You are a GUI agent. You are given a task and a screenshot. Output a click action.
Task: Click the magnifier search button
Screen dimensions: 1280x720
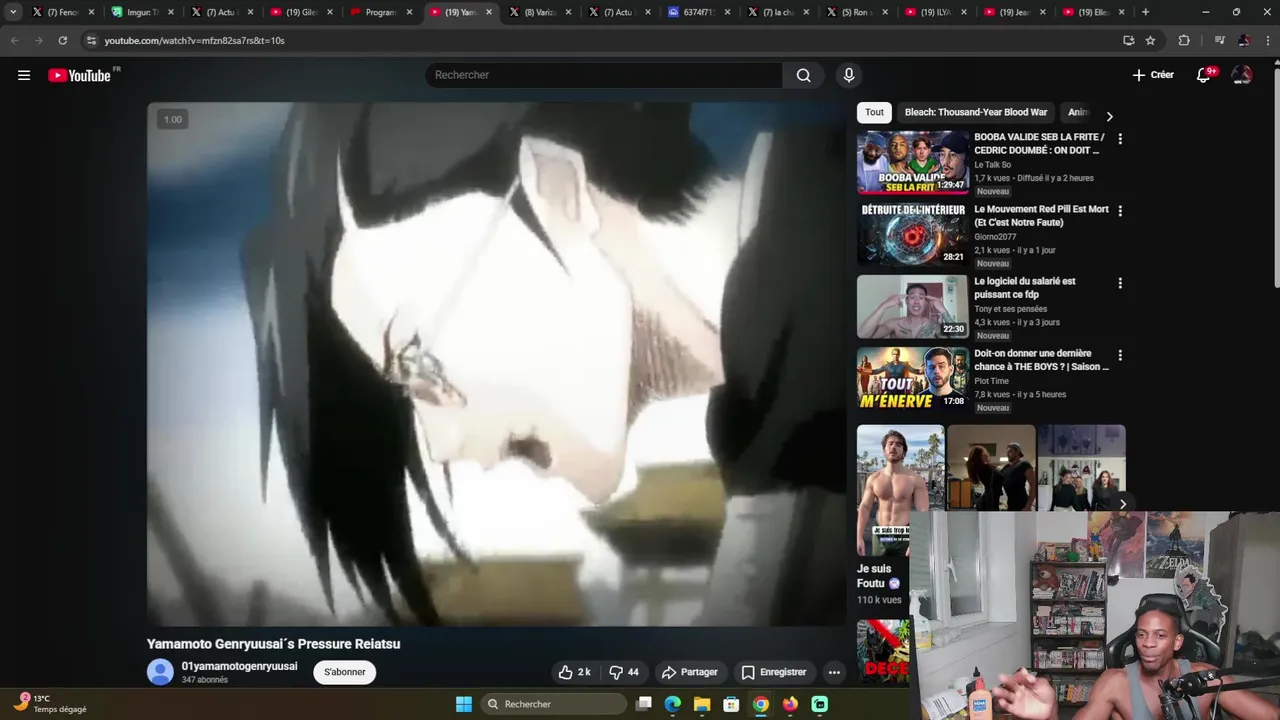pyautogui.click(x=803, y=75)
